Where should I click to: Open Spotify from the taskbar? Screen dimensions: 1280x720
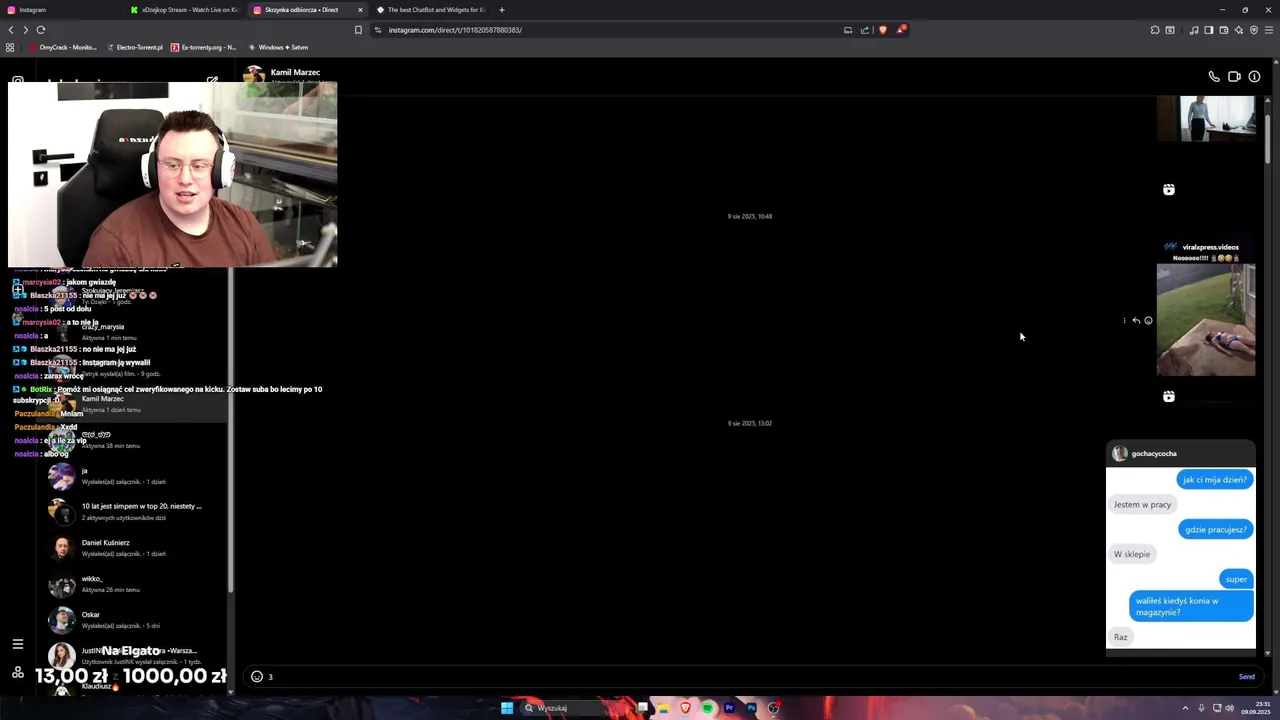click(707, 708)
